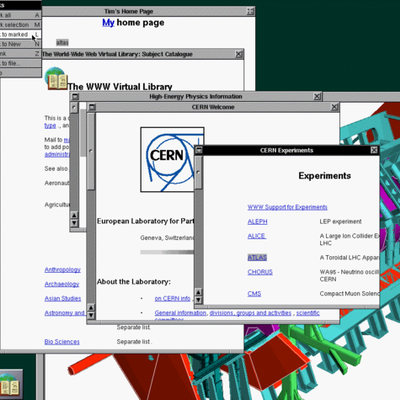Follow the 'on CERN info' link
The width and height of the screenshot is (400, 400).
(x=173, y=298)
